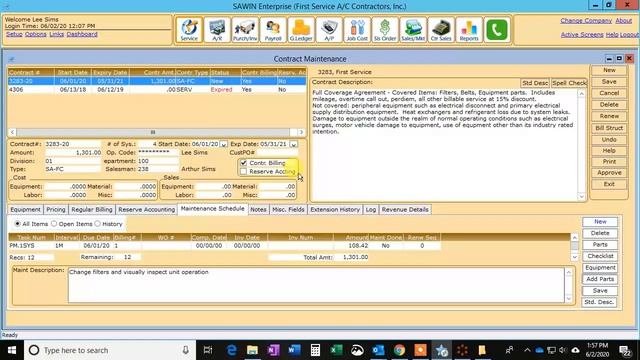640x360 pixels.
Task: Click the Spell Check button
Action: click(x=569, y=83)
